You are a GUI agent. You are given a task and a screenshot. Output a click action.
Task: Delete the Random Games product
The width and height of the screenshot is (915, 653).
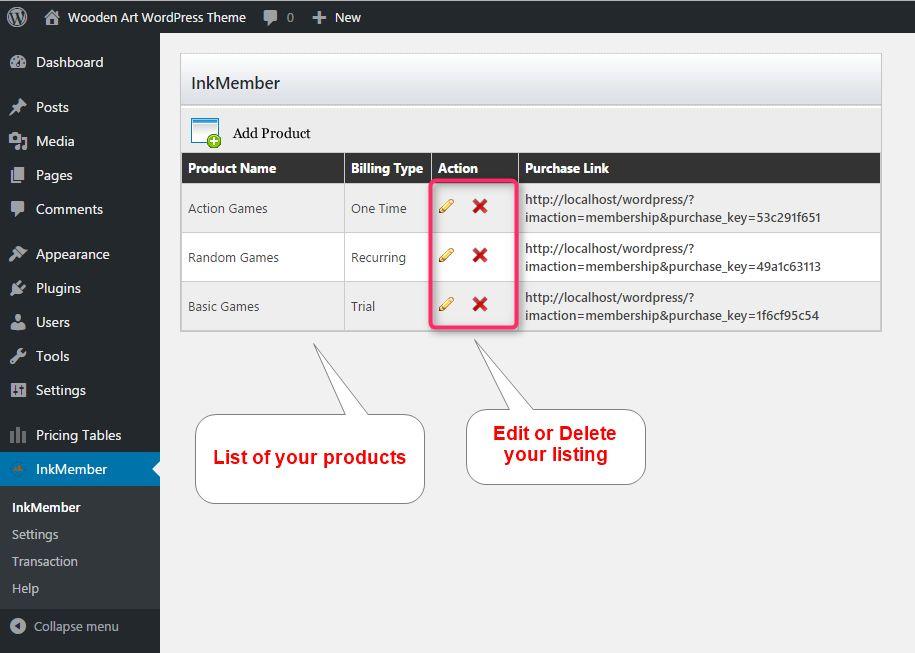[480, 255]
